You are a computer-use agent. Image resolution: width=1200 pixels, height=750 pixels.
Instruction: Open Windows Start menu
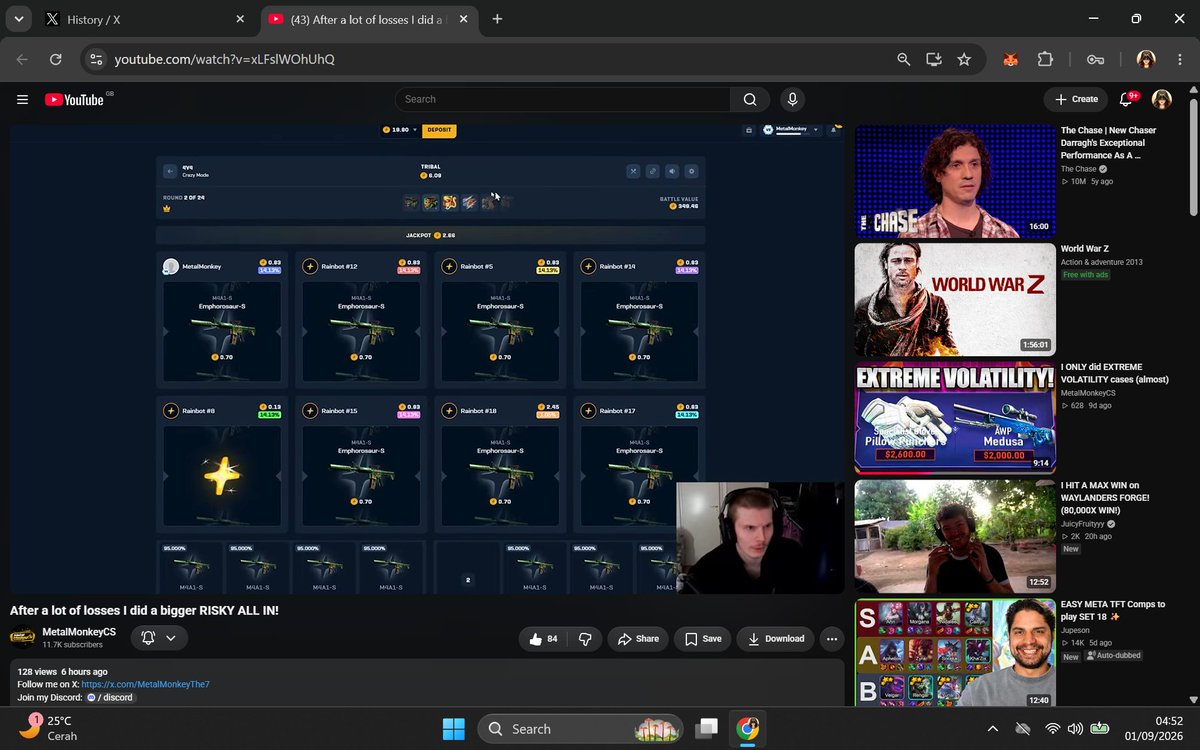click(453, 729)
